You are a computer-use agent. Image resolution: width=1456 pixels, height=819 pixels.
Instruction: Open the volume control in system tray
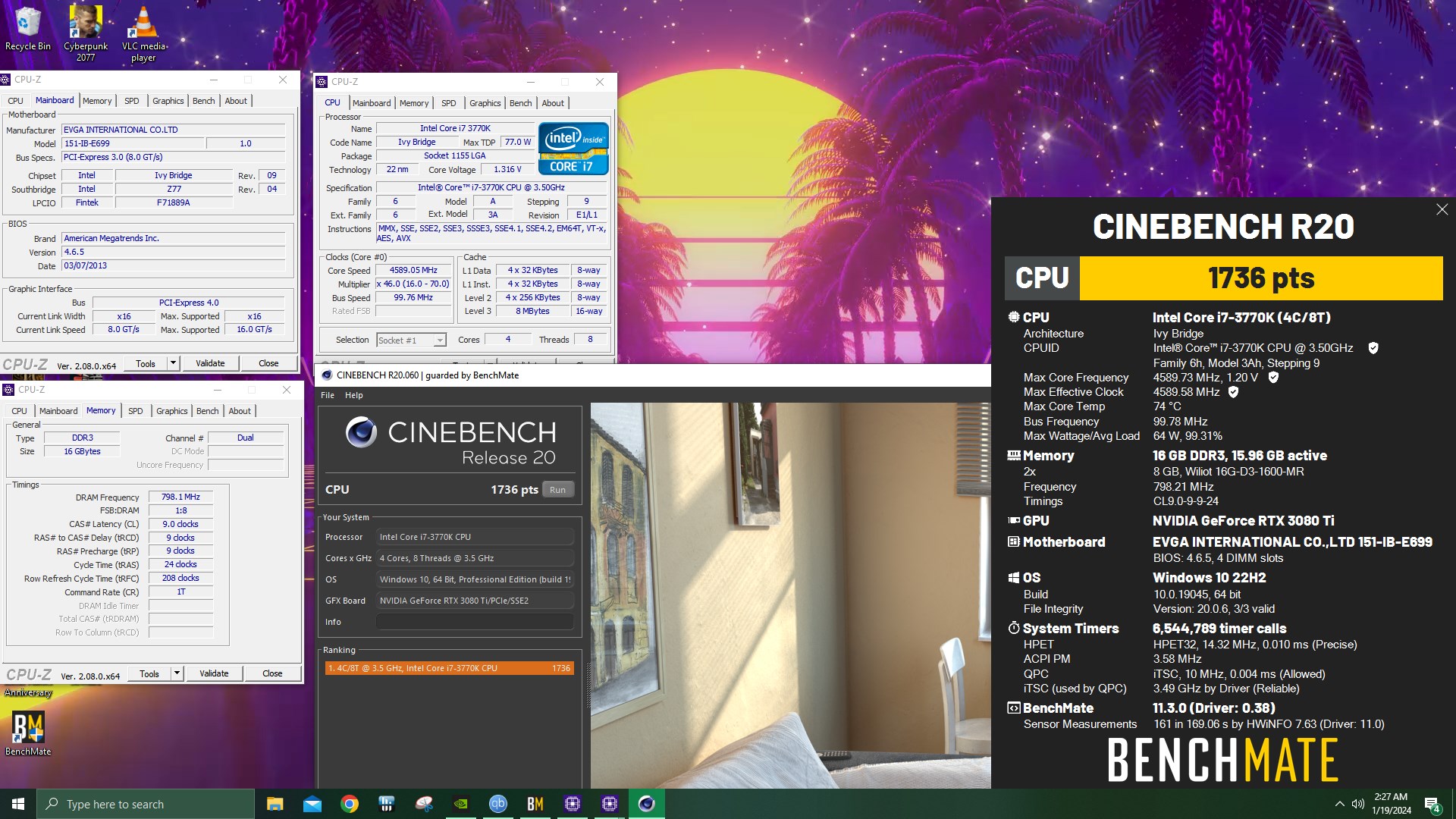tap(1357, 804)
